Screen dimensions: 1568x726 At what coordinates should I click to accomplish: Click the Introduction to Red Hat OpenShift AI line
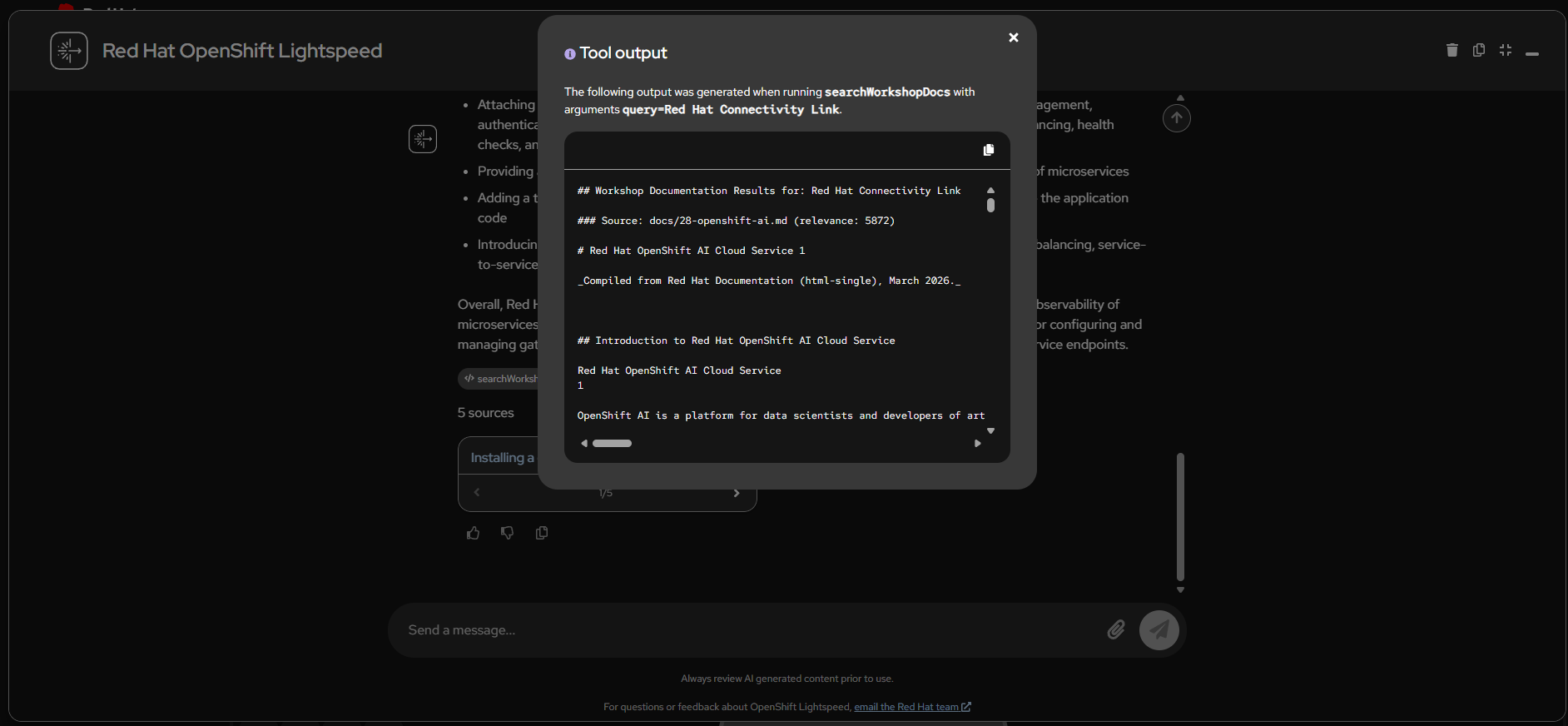[x=736, y=341]
